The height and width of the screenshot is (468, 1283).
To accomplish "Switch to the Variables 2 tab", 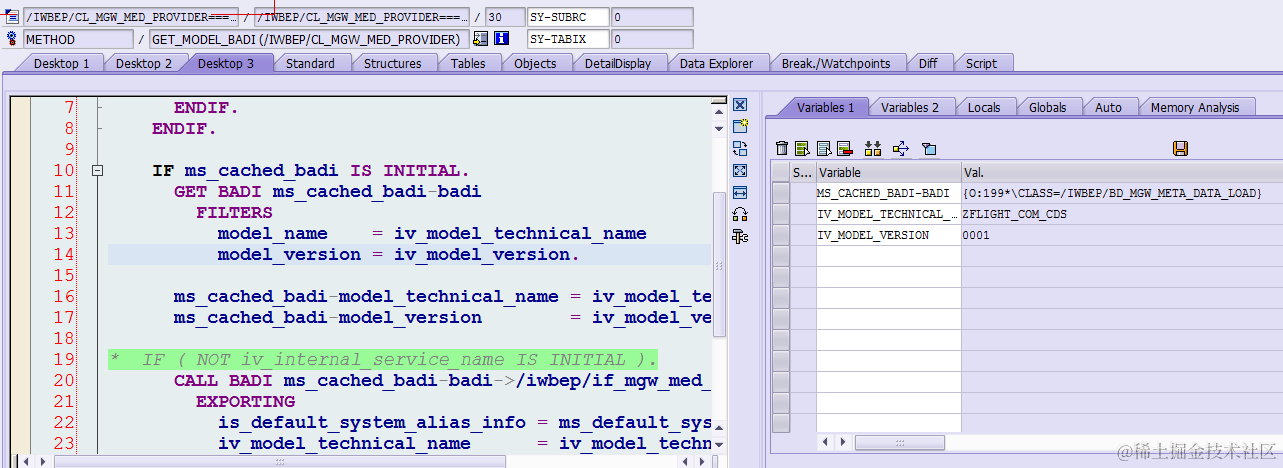I will (910, 107).
